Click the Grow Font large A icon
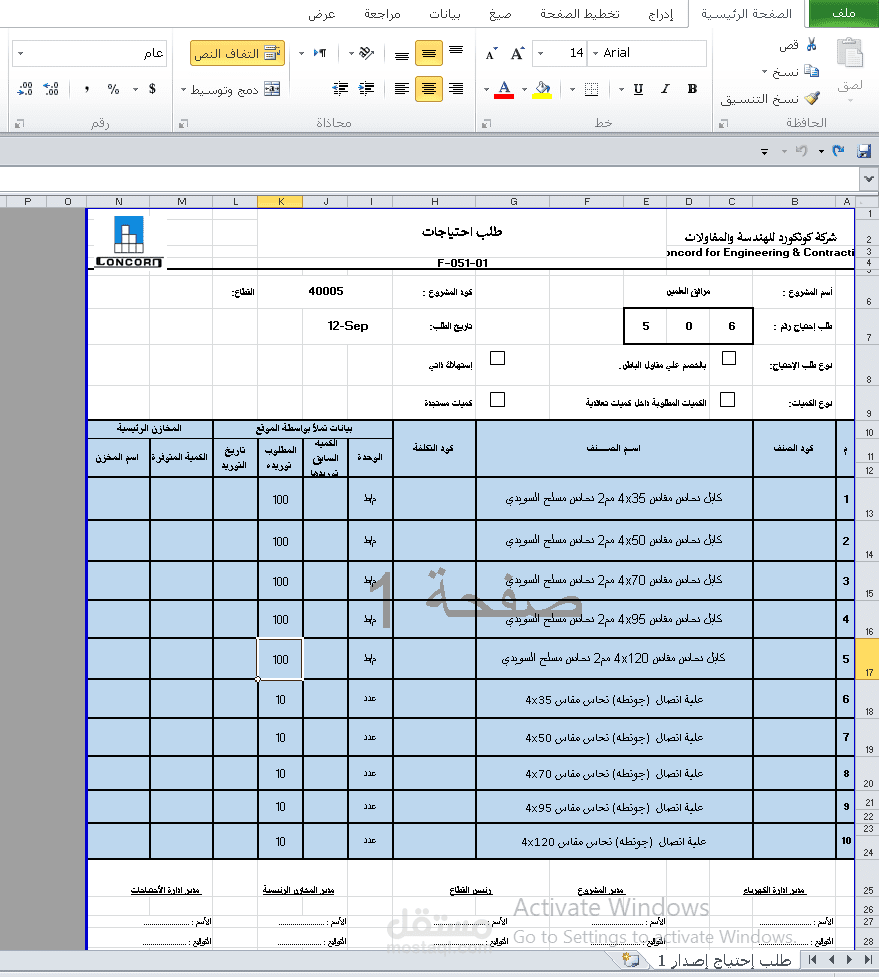The image size is (879, 977). pyautogui.click(x=517, y=54)
